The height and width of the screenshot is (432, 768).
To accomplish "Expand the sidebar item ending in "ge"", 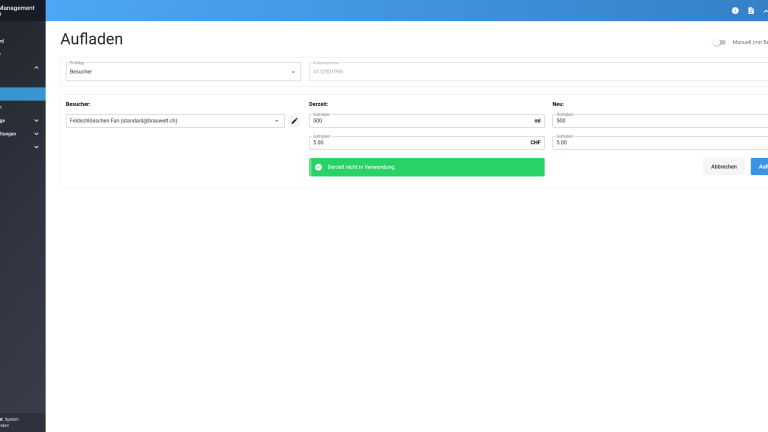I will (36, 120).
